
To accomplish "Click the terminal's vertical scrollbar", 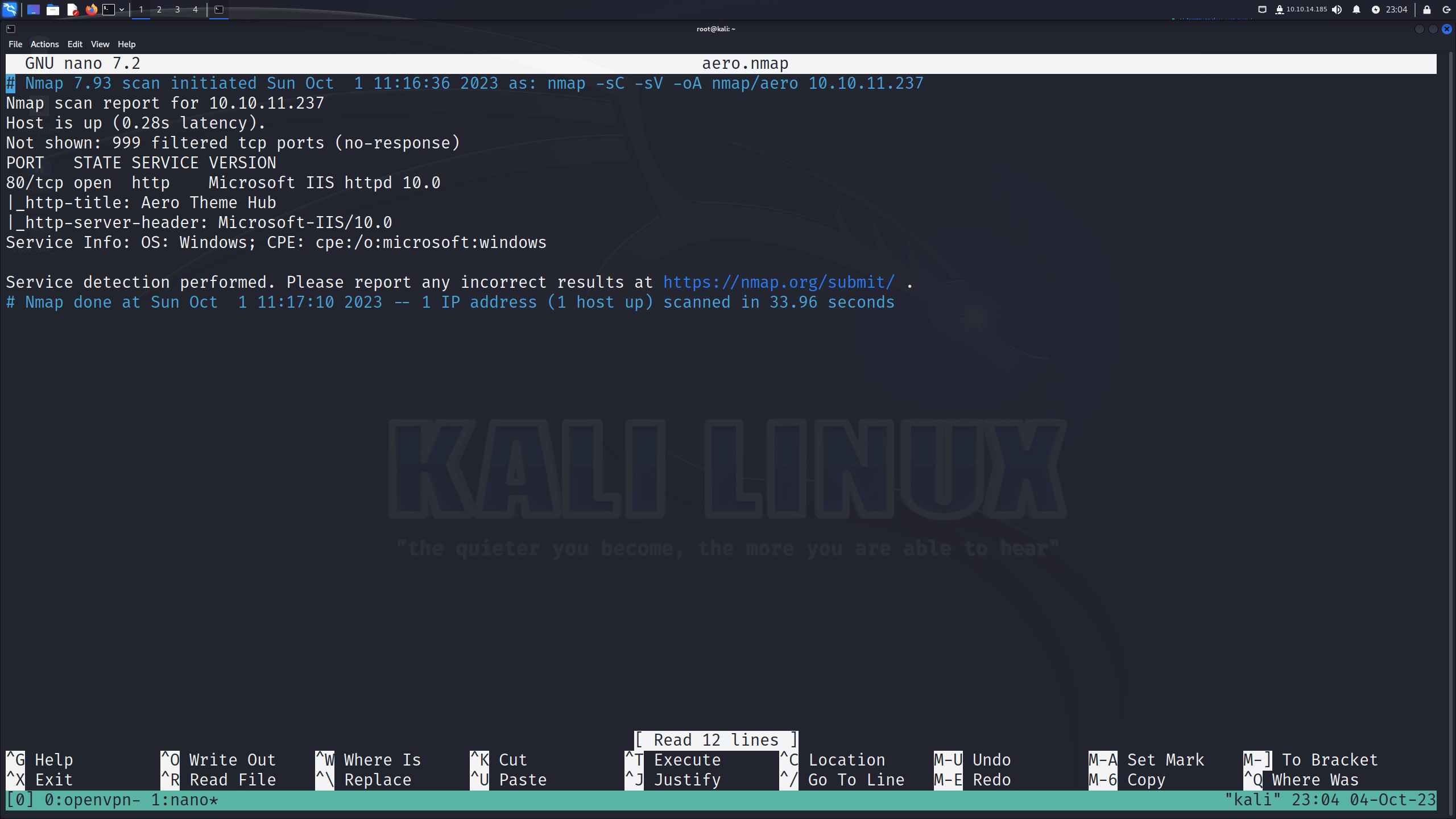I will [x=1452, y=432].
